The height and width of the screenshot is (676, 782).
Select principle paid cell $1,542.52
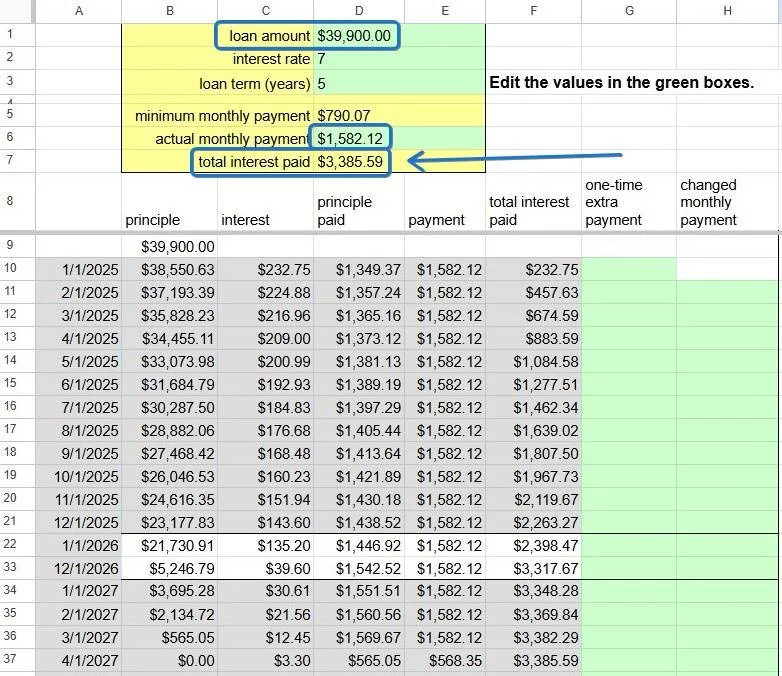point(359,568)
